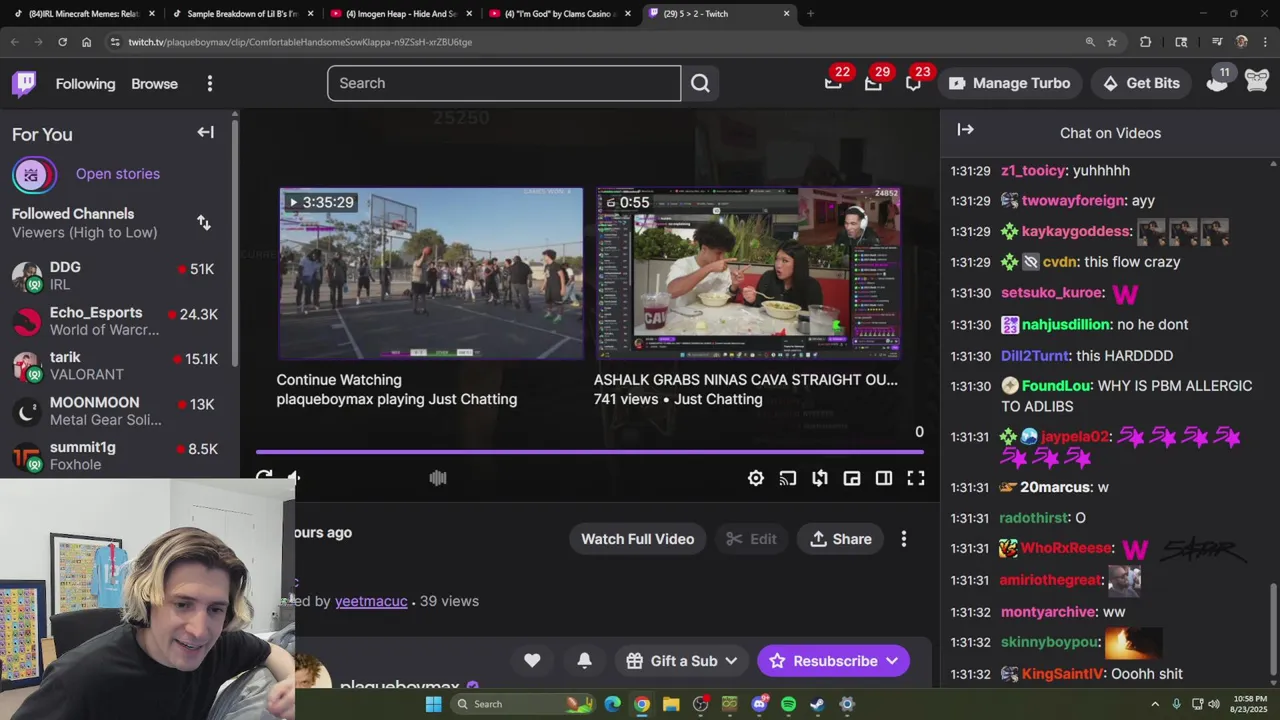
Task: Toggle the notification bell for channel
Action: [584, 660]
